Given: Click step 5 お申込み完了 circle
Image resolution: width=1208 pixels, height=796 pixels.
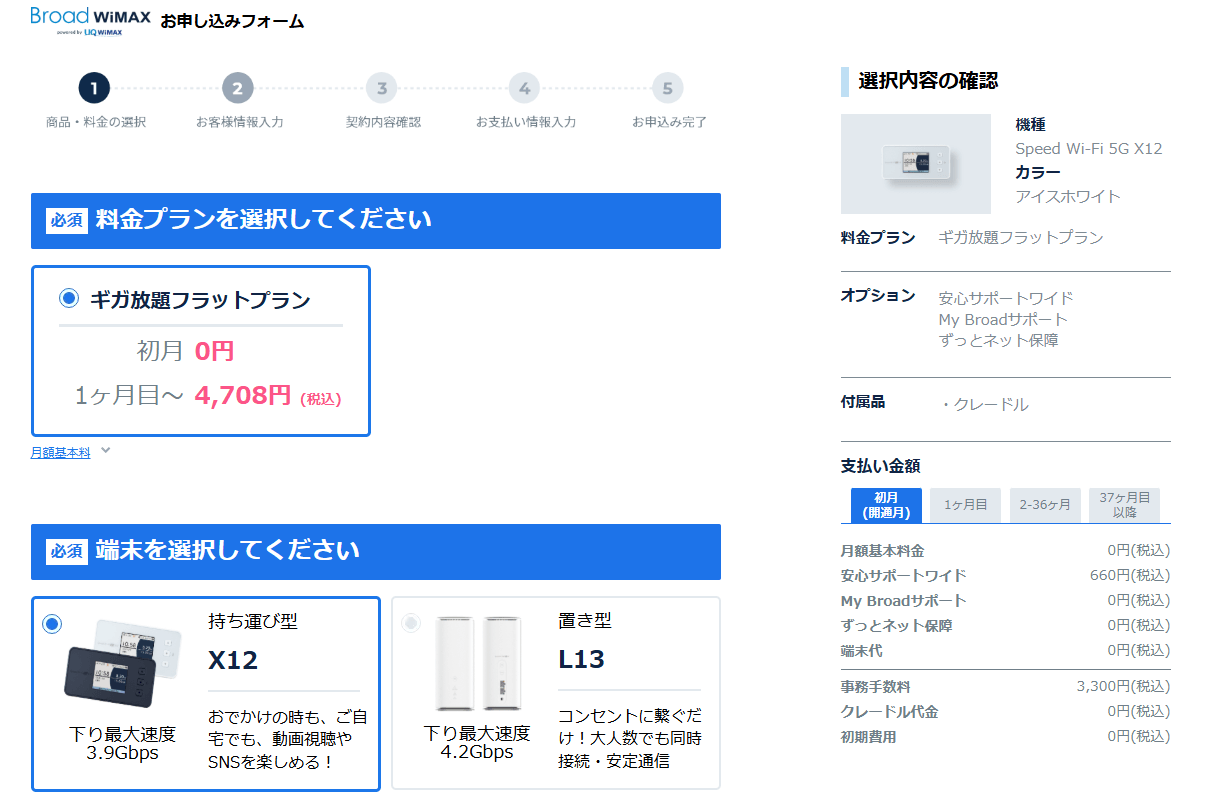Looking at the screenshot, I should (666, 88).
